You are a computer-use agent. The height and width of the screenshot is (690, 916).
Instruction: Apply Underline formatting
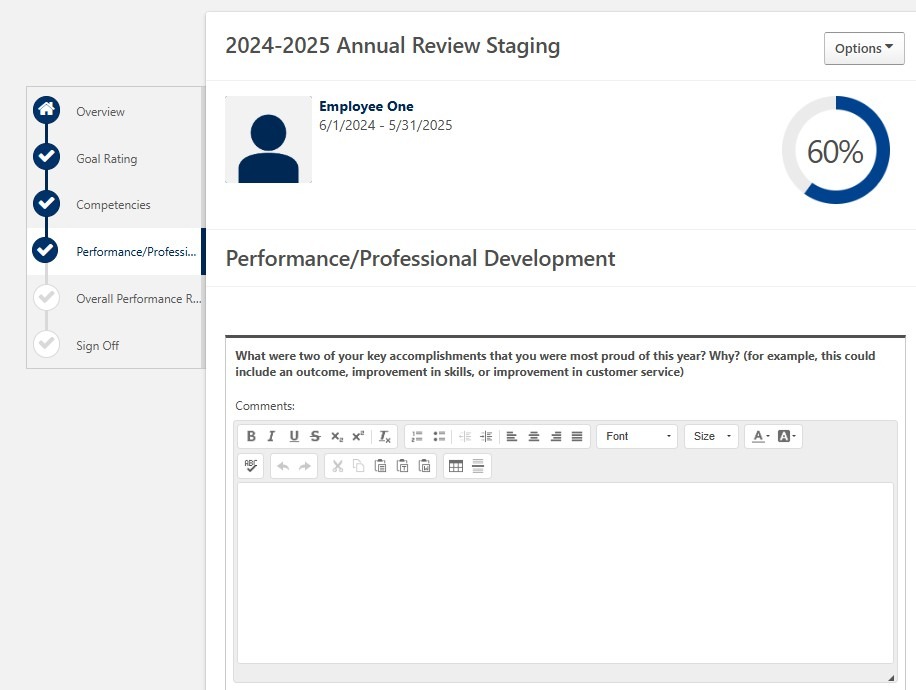point(294,436)
